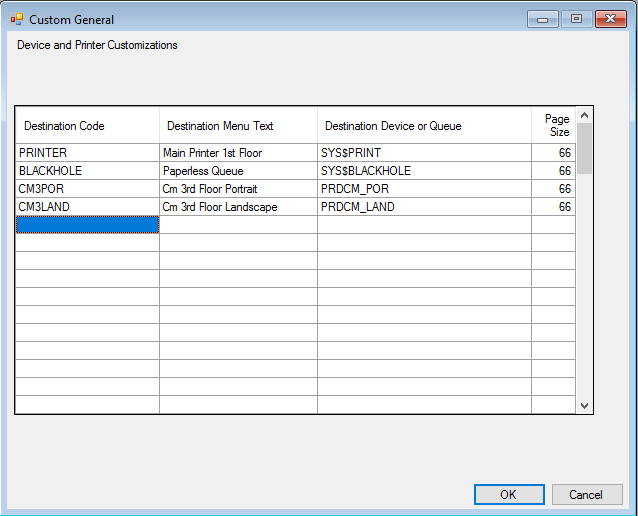The image size is (638, 516).
Task: Confirm changes with the OK button
Action: [509, 494]
